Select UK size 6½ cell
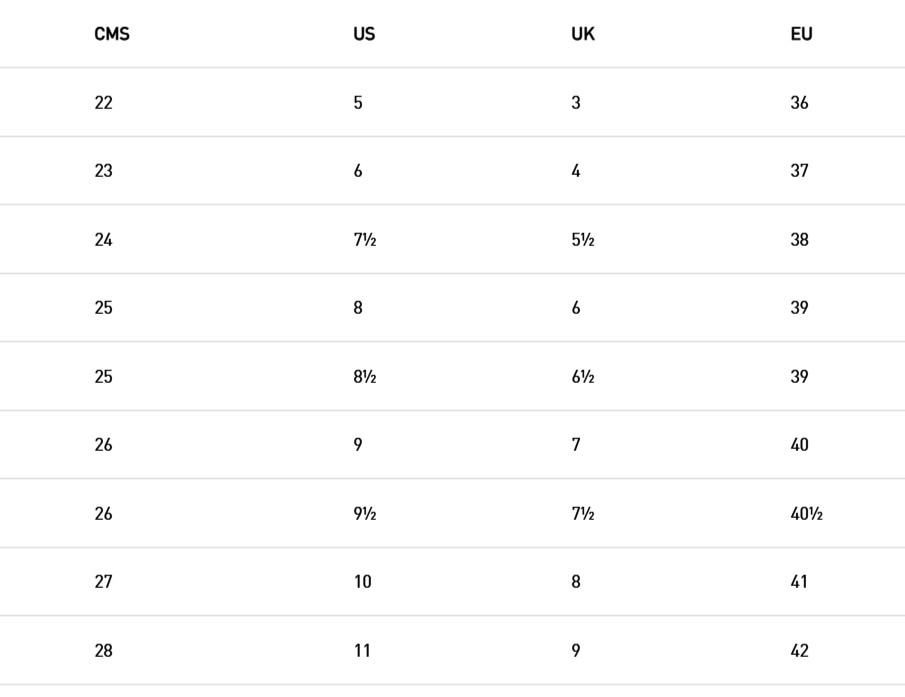The image size is (905, 697). point(583,377)
